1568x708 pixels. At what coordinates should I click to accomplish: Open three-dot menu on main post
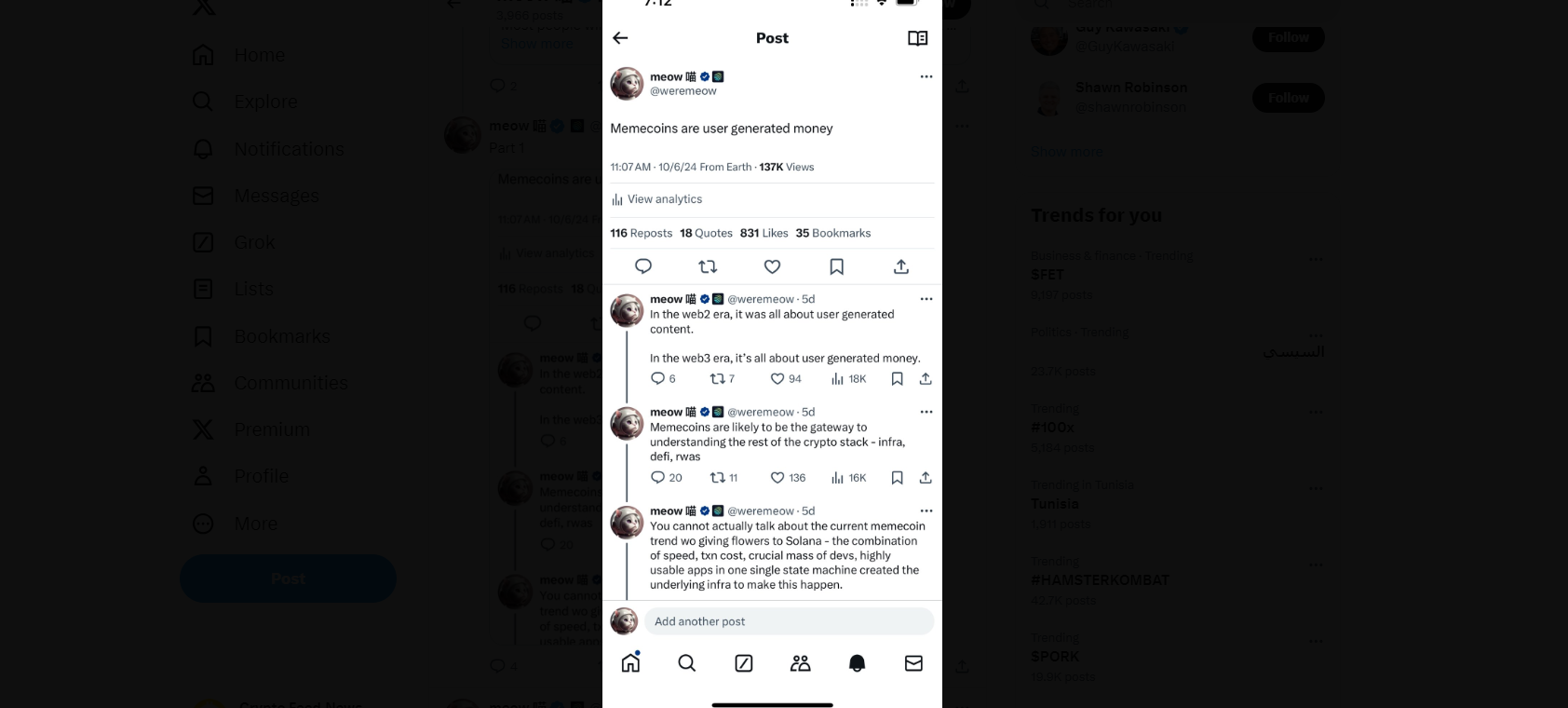[x=926, y=76]
